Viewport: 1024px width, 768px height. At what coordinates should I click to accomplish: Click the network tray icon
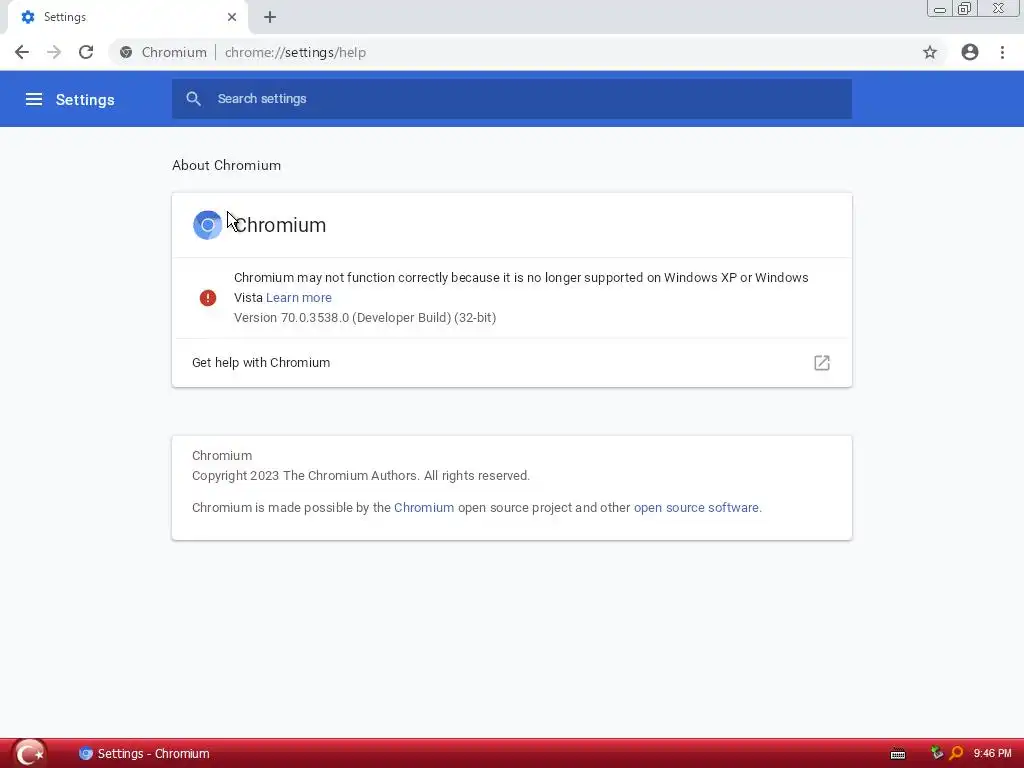[x=936, y=753]
